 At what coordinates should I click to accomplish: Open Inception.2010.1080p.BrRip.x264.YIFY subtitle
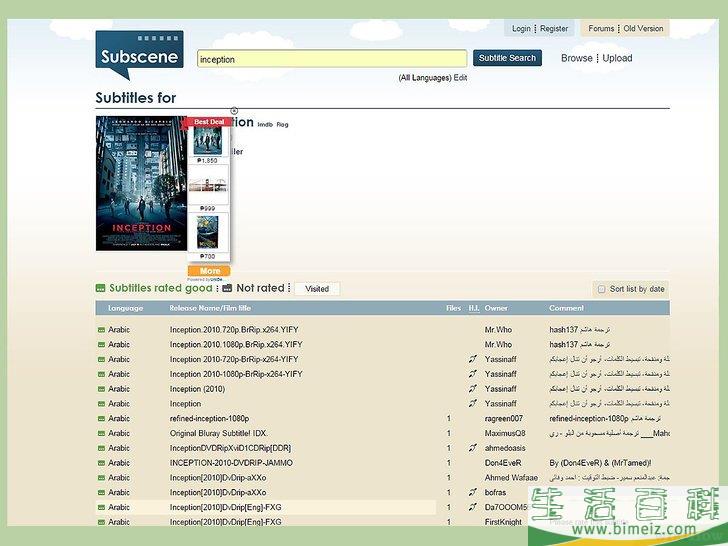click(x=236, y=344)
